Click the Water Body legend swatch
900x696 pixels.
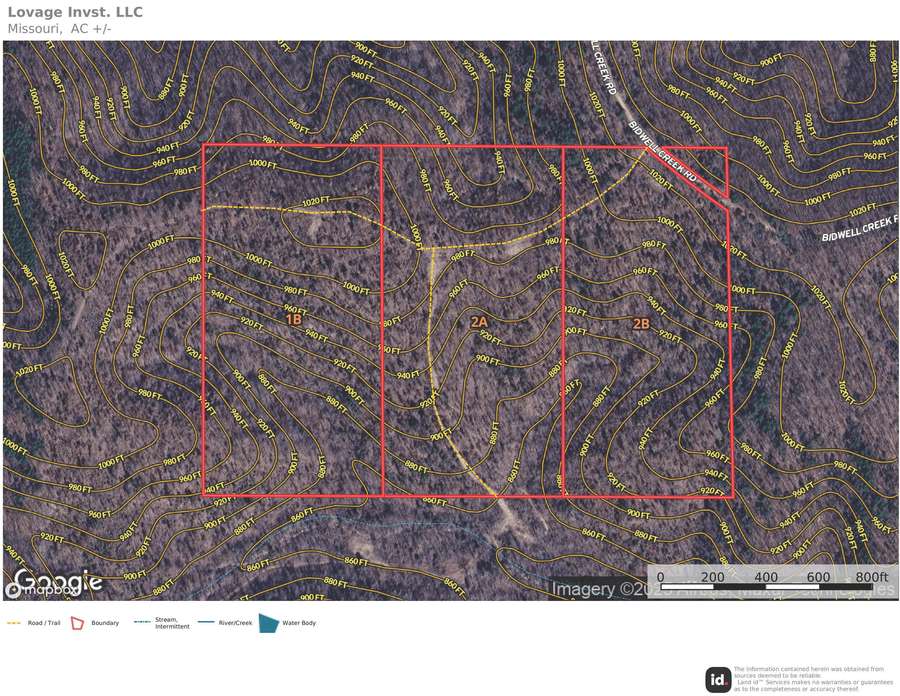pos(269,623)
